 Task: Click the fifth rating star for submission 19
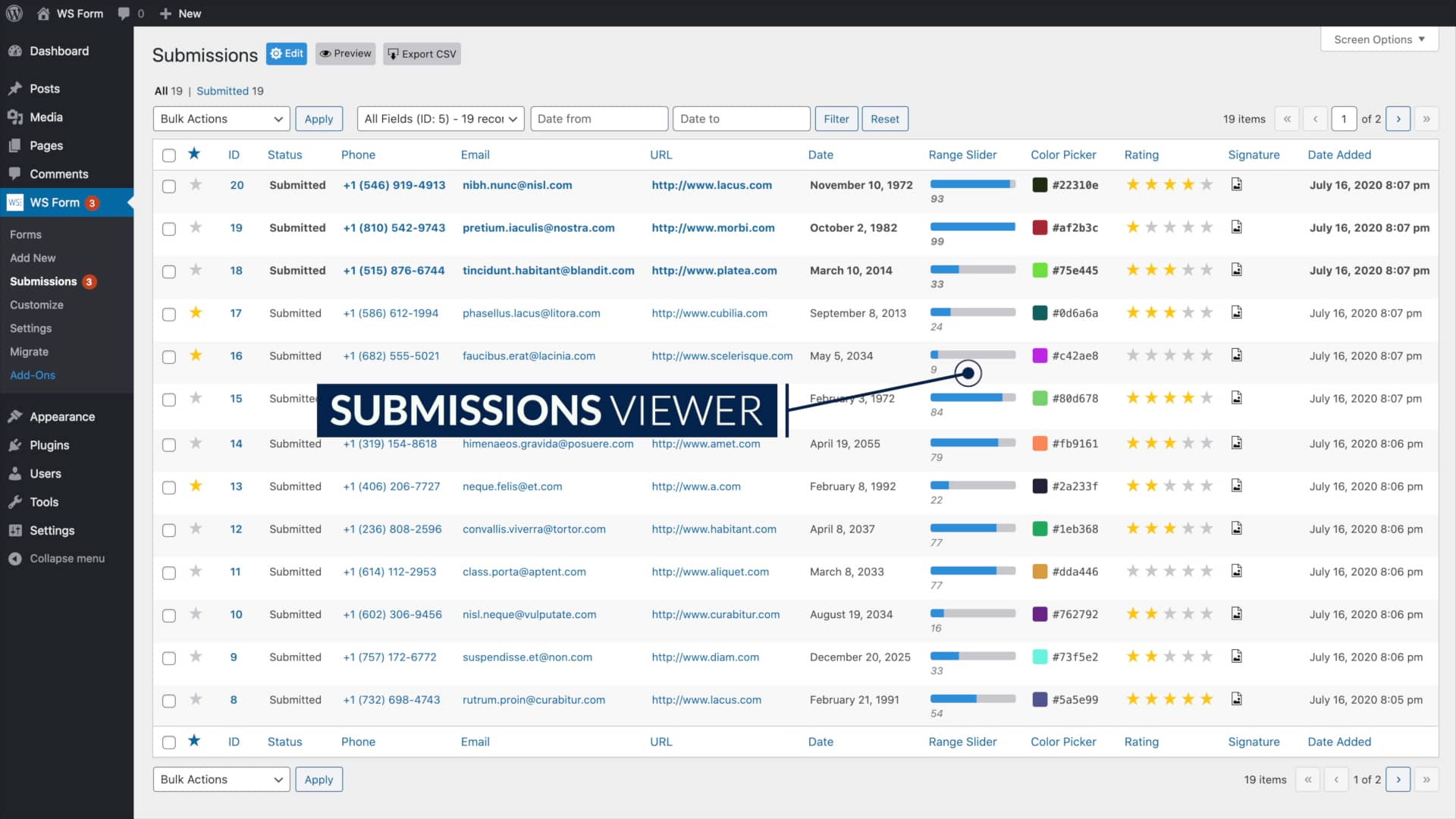click(1207, 227)
